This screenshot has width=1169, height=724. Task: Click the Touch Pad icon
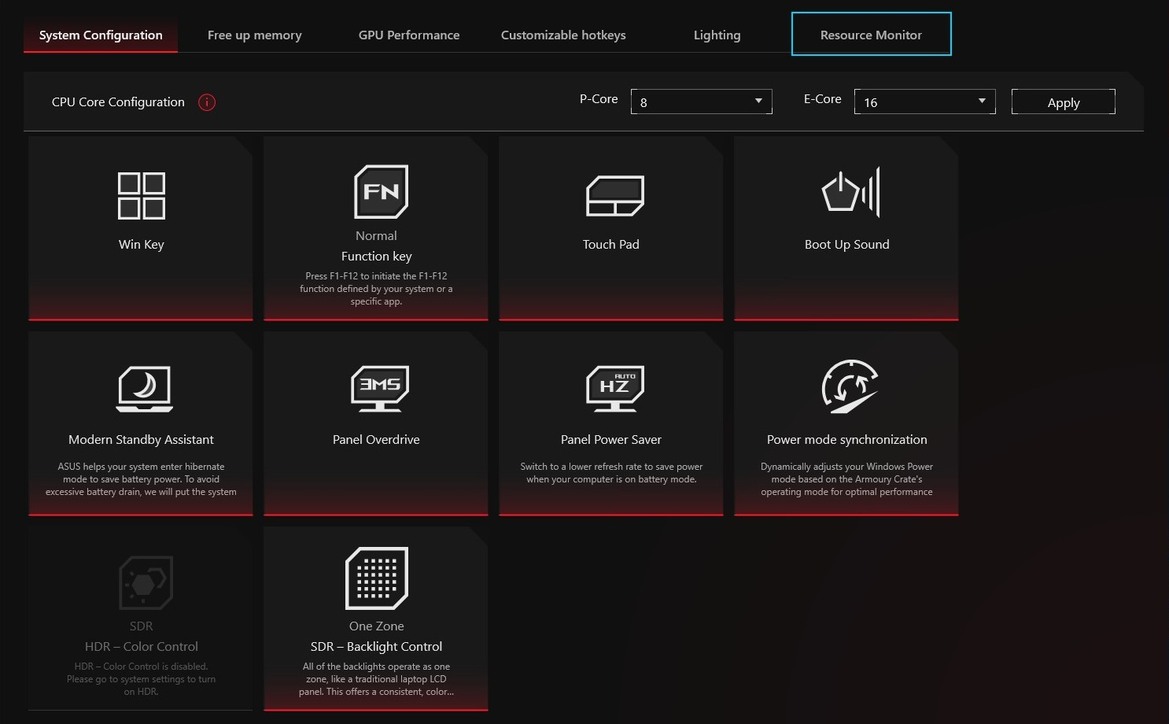tap(614, 195)
